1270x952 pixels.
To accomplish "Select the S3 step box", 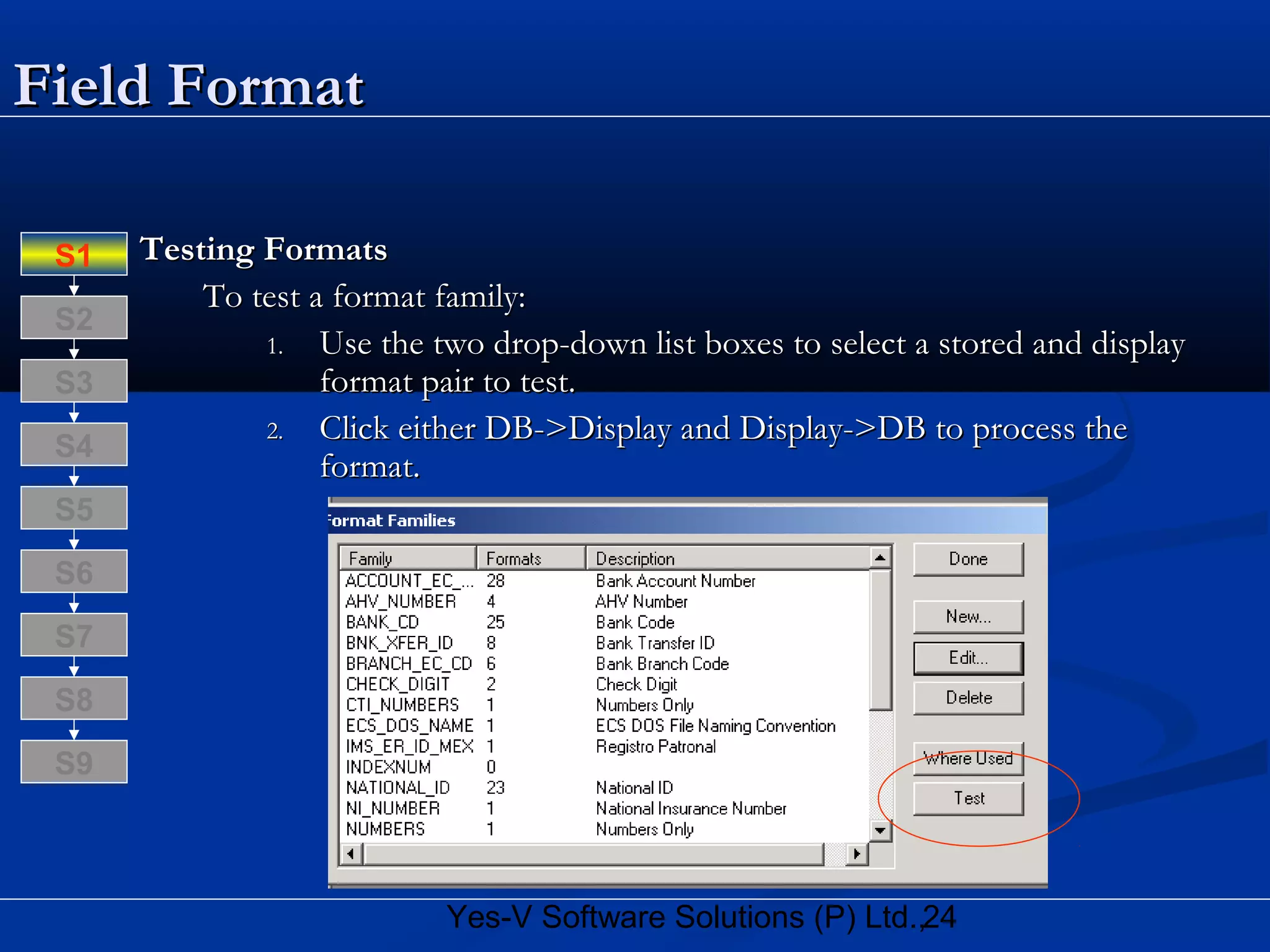I will [x=74, y=381].
